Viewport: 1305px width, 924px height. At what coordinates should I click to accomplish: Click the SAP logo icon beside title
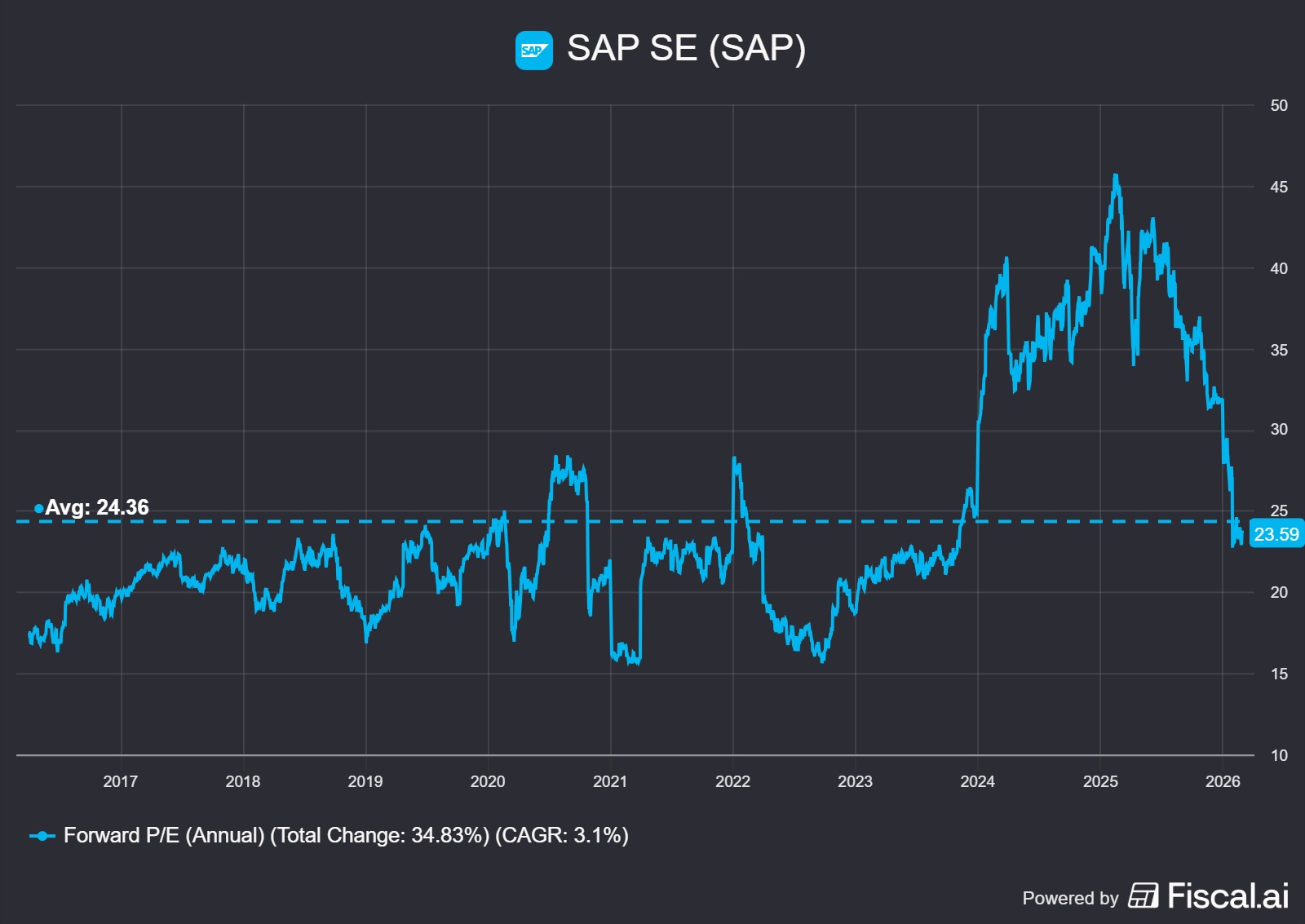[533, 51]
